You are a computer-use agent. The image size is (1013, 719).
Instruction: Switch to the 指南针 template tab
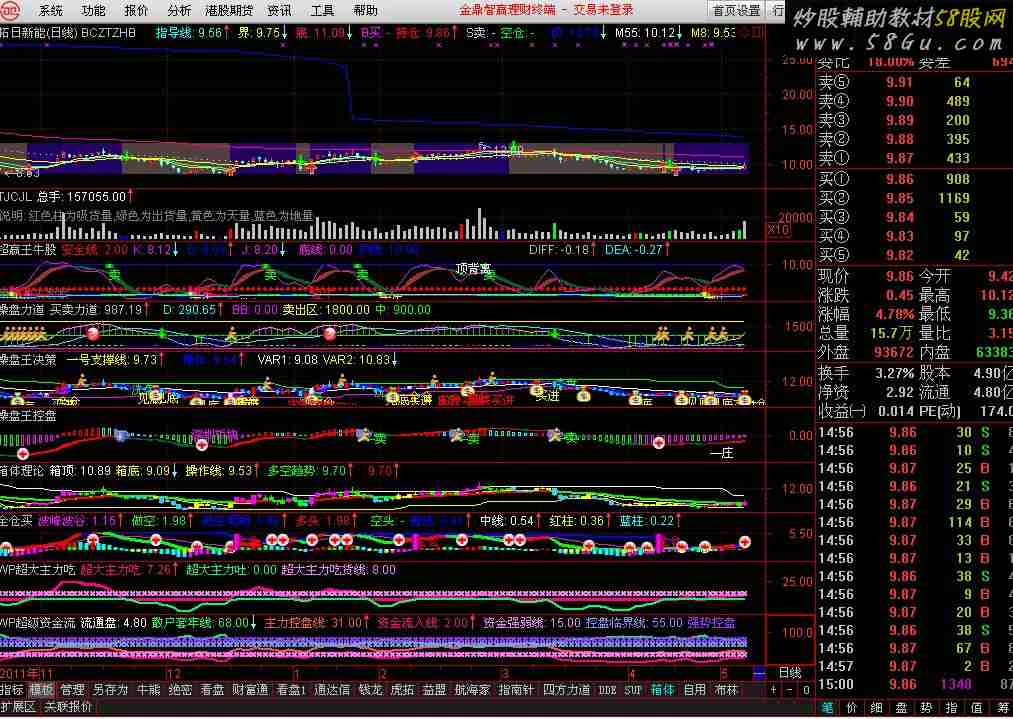(x=516, y=690)
